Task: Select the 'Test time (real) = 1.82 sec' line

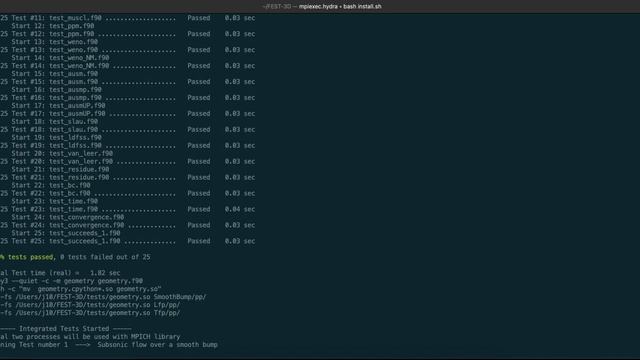Action: point(60,273)
